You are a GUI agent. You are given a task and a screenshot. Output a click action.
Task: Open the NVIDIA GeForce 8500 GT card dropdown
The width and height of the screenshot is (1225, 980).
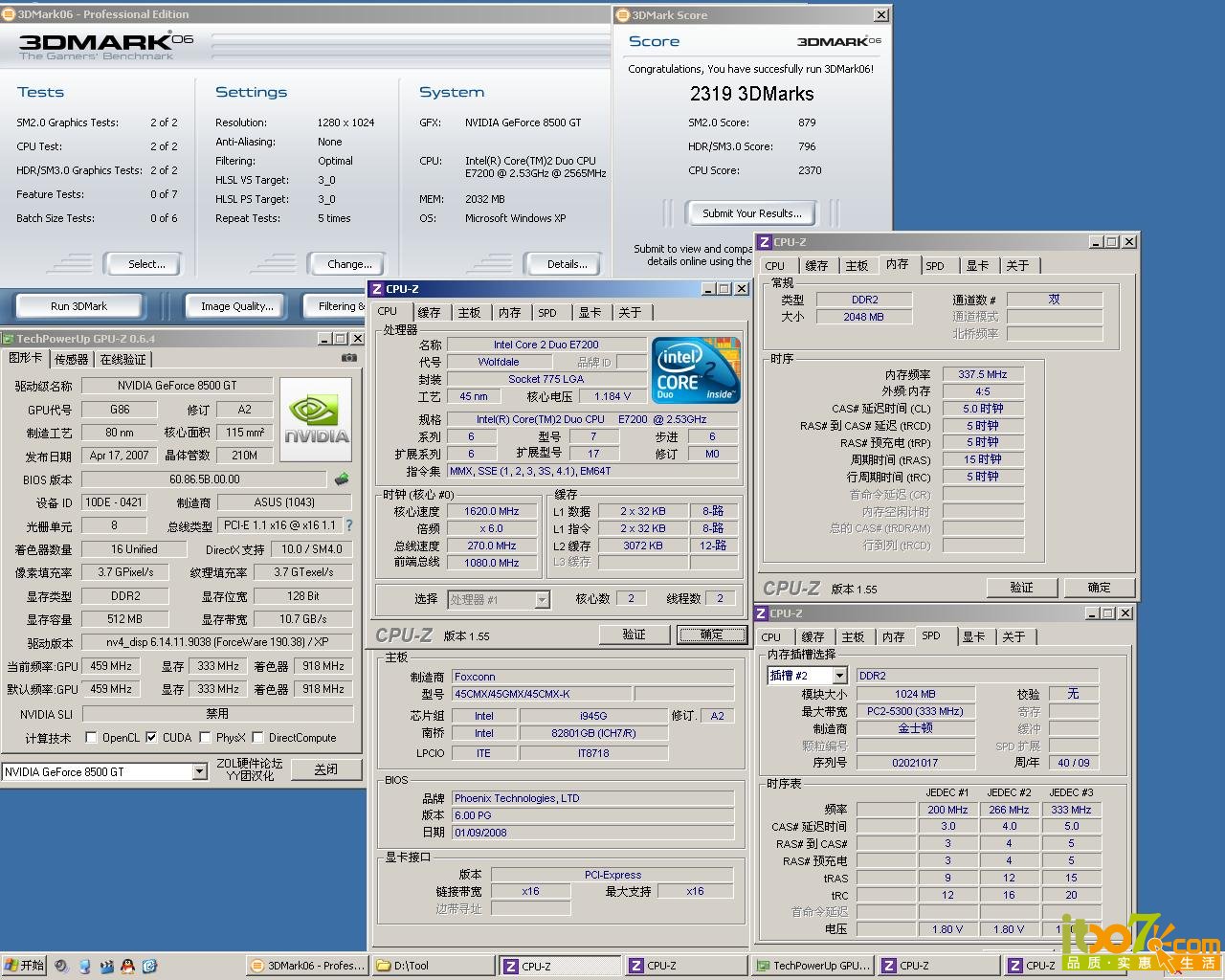coord(199,771)
